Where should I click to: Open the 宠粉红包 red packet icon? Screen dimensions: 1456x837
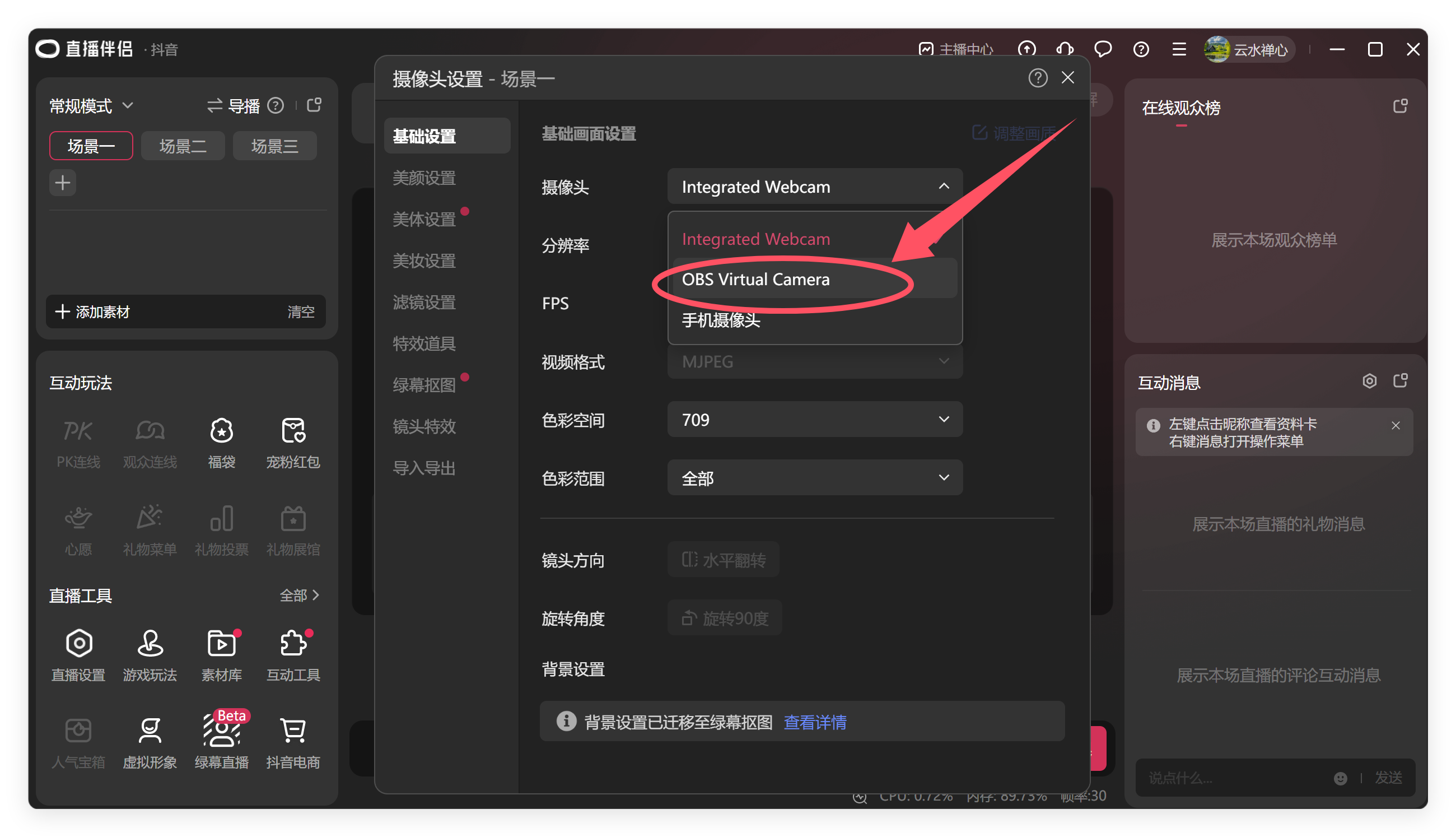[293, 443]
